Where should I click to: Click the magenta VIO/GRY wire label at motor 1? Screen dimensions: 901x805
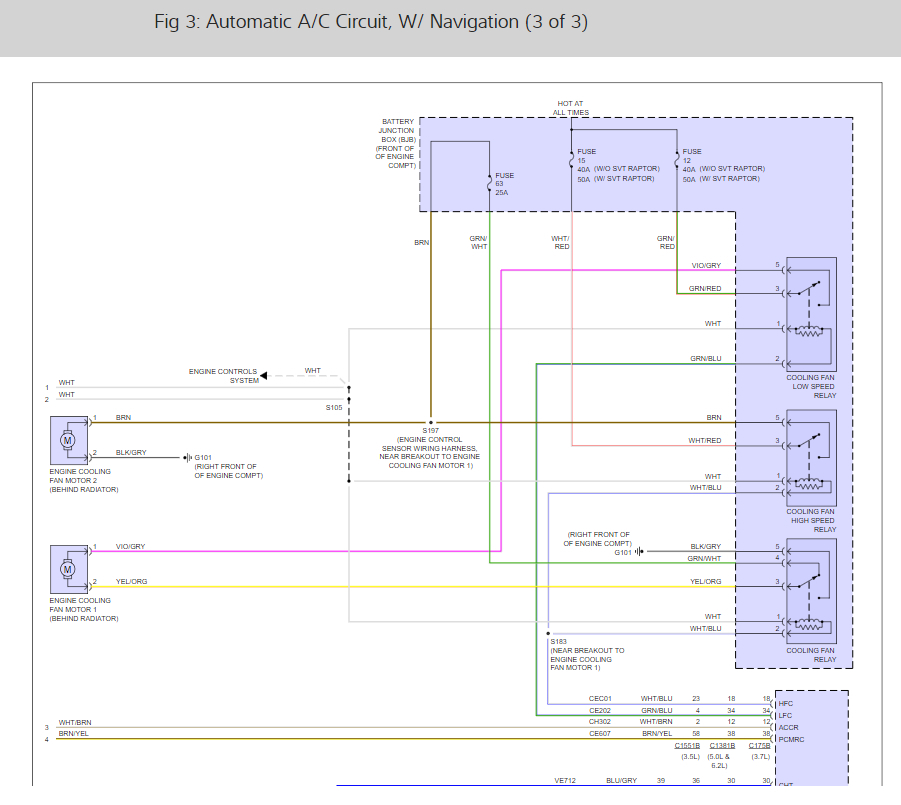point(130,546)
